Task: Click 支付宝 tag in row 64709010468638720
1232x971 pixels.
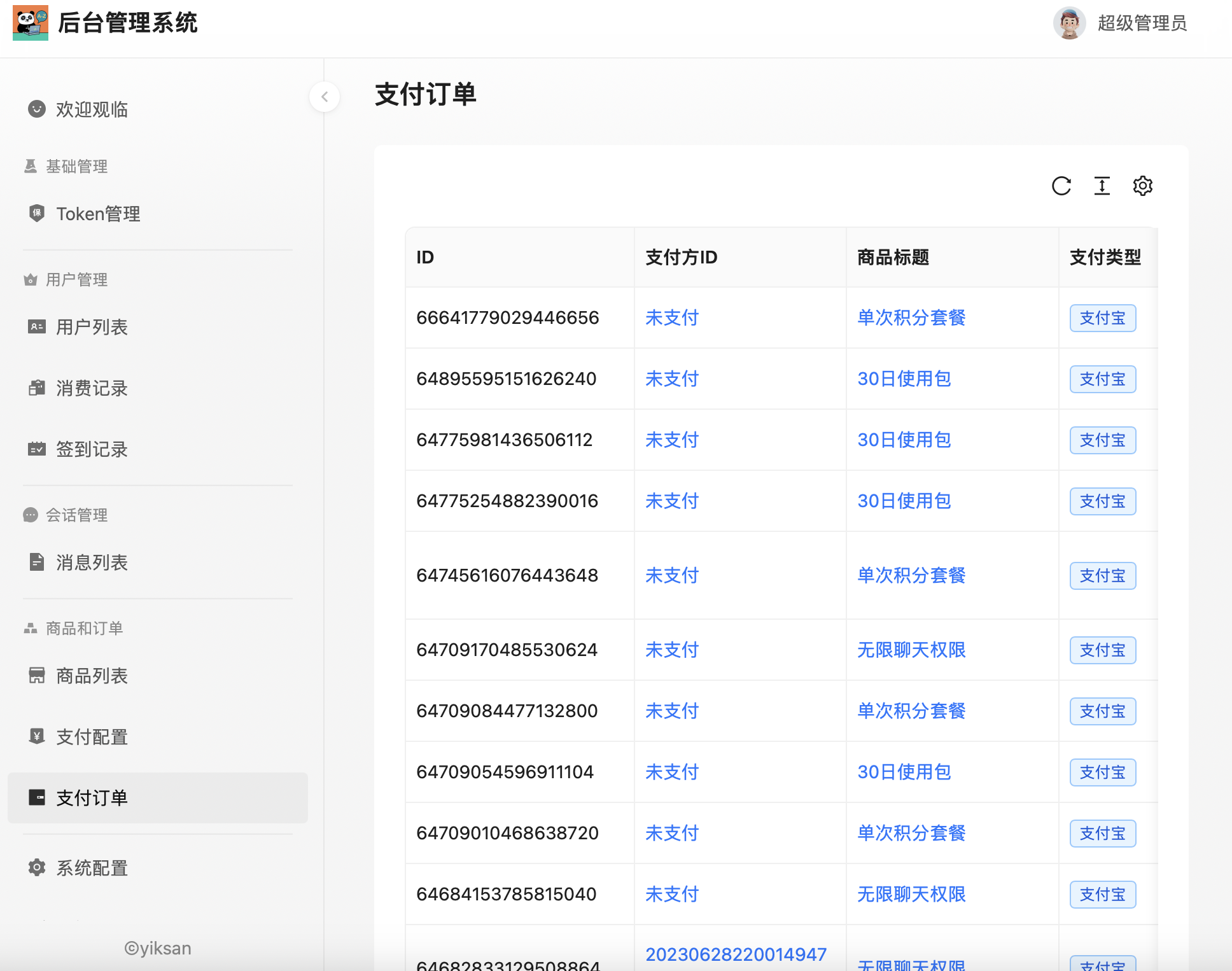Action: coord(1103,834)
